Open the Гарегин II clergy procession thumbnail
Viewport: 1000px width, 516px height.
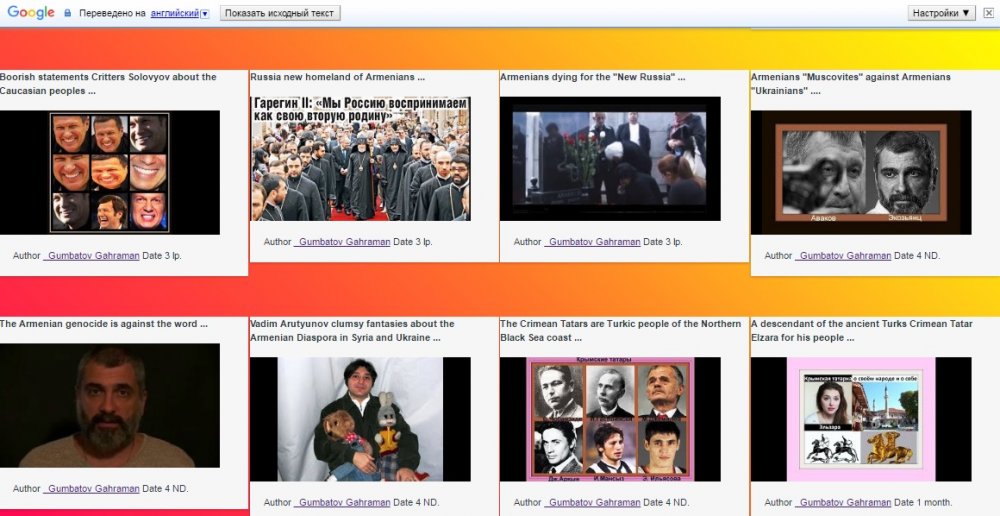coord(360,158)
